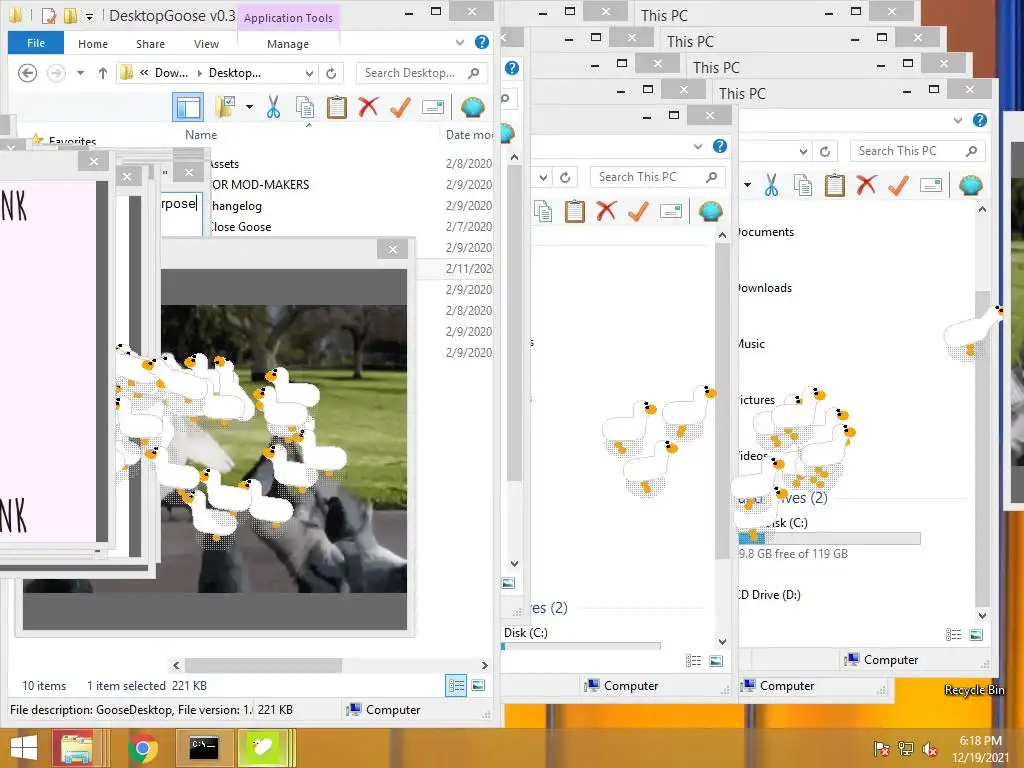The height and width of the screenshot is (768, 1024).
Task: Switch to details view in front This PC window
Action: point(953,634)
